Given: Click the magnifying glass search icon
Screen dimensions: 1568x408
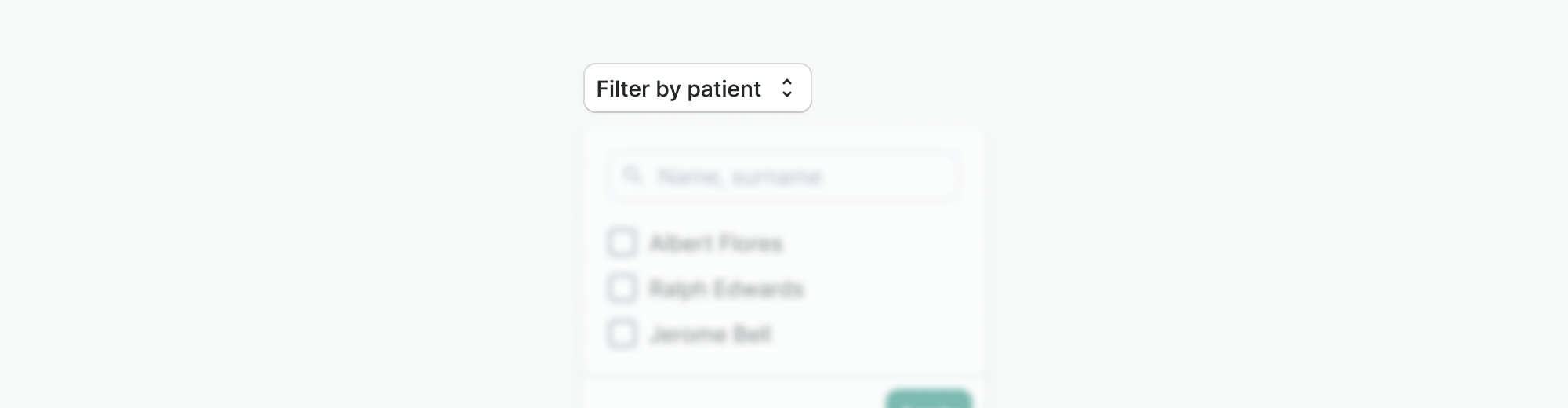Looking at the screenshot, I should (x=632, y=176).
